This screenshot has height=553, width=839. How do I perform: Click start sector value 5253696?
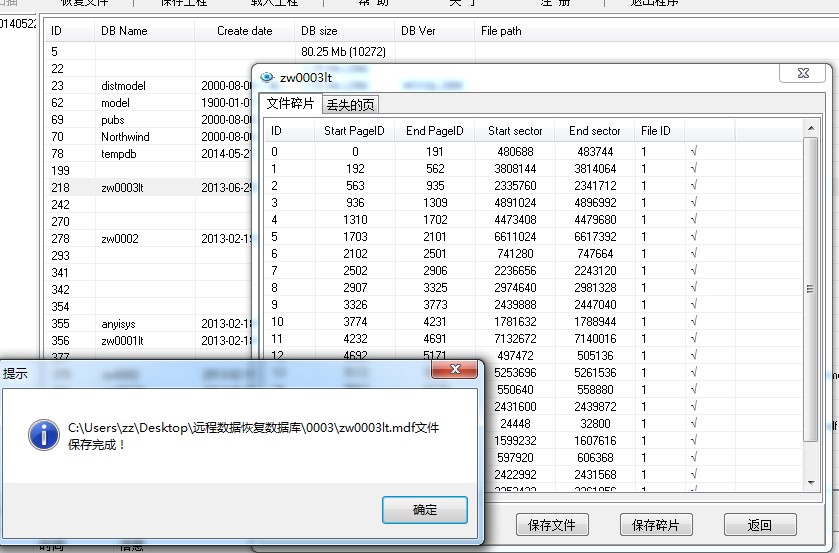pos(515,373)
